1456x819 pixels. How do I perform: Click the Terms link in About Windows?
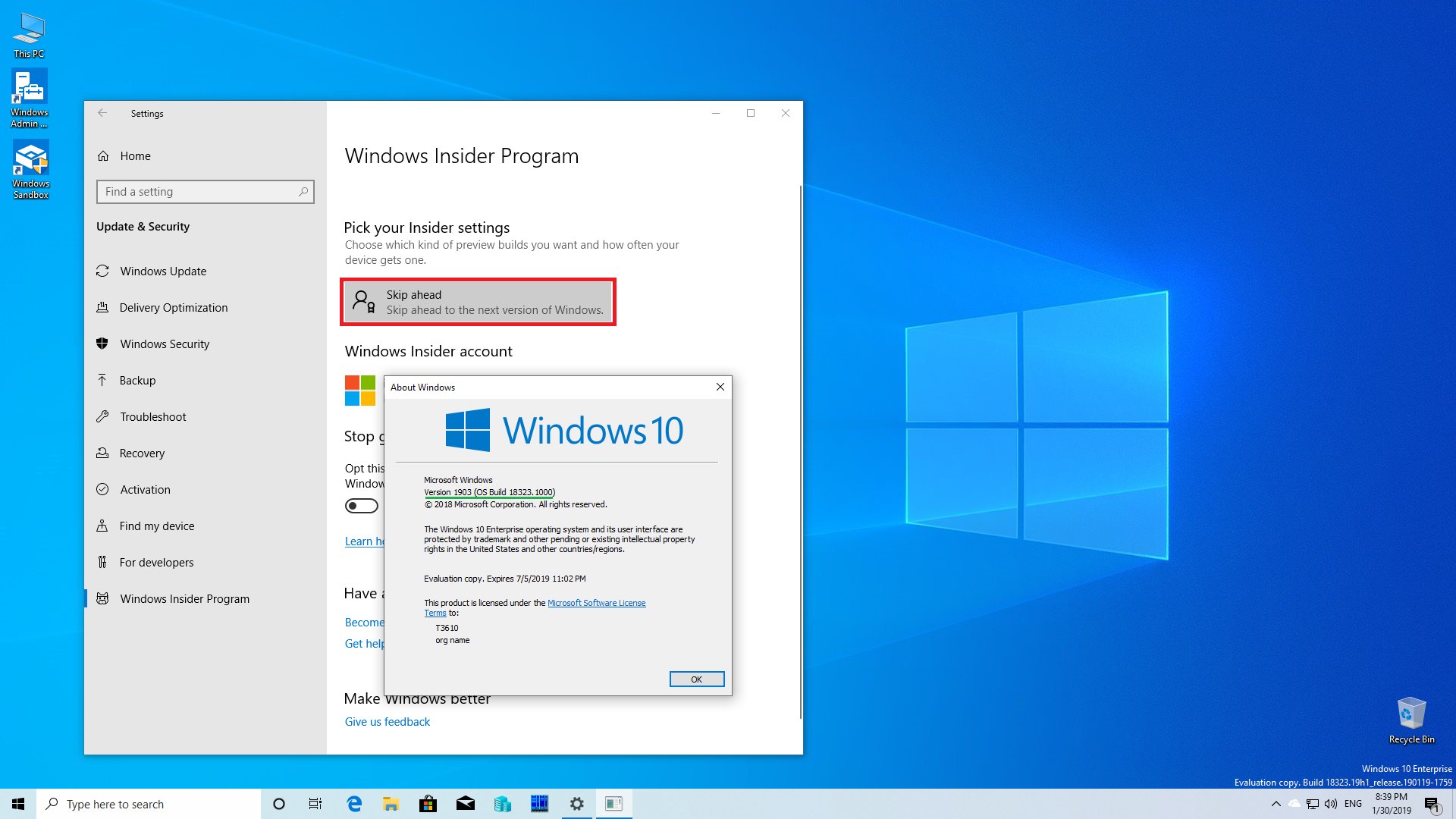coord(435,613)
